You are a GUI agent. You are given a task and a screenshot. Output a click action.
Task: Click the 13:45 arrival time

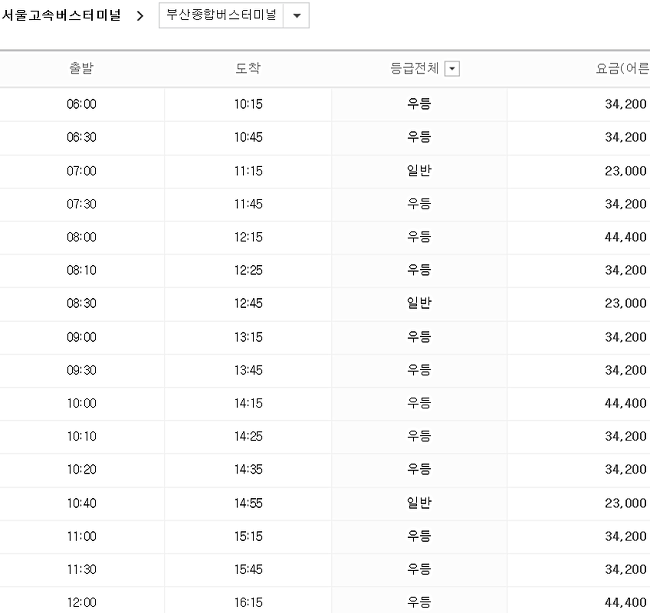248,370
